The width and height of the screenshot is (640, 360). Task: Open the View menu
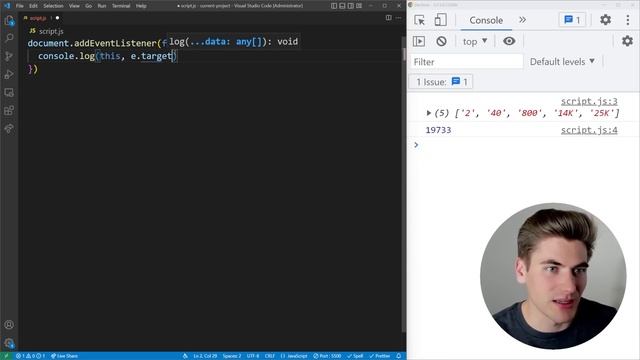pyautogui.click(x=74, y=6)
